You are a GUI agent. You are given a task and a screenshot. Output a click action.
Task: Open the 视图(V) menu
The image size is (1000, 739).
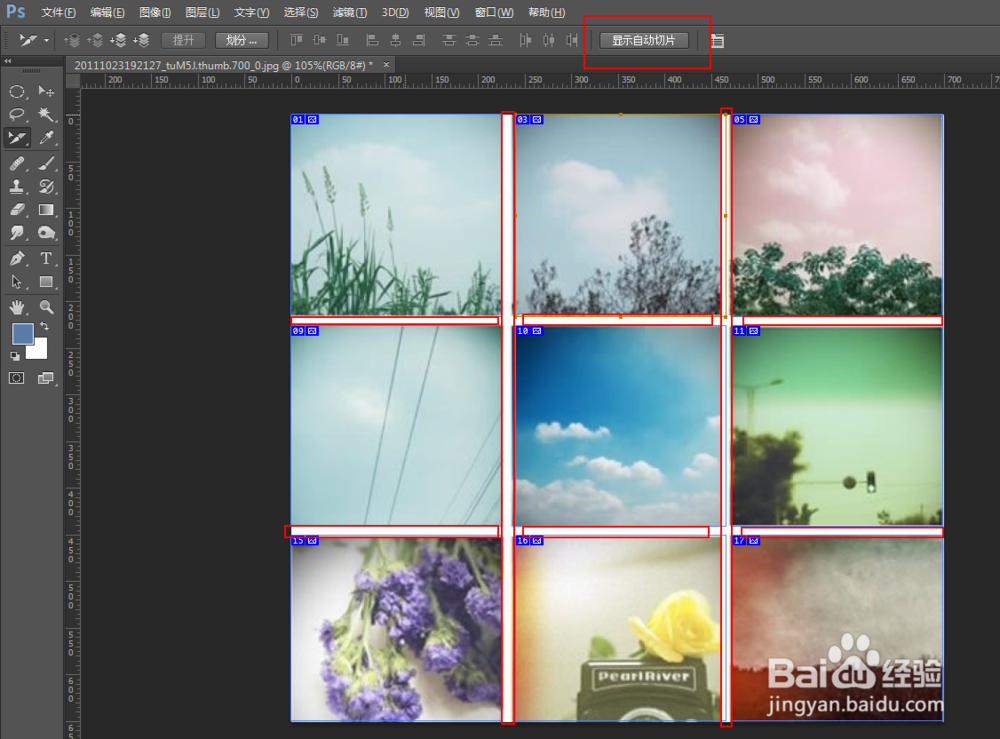[x=441, y=12]
